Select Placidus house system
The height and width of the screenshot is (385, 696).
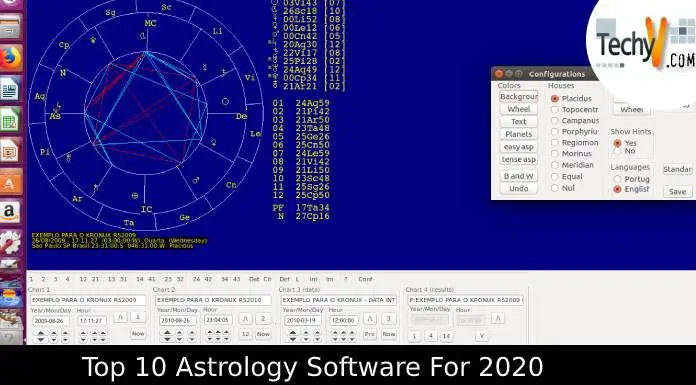point(554,98)
